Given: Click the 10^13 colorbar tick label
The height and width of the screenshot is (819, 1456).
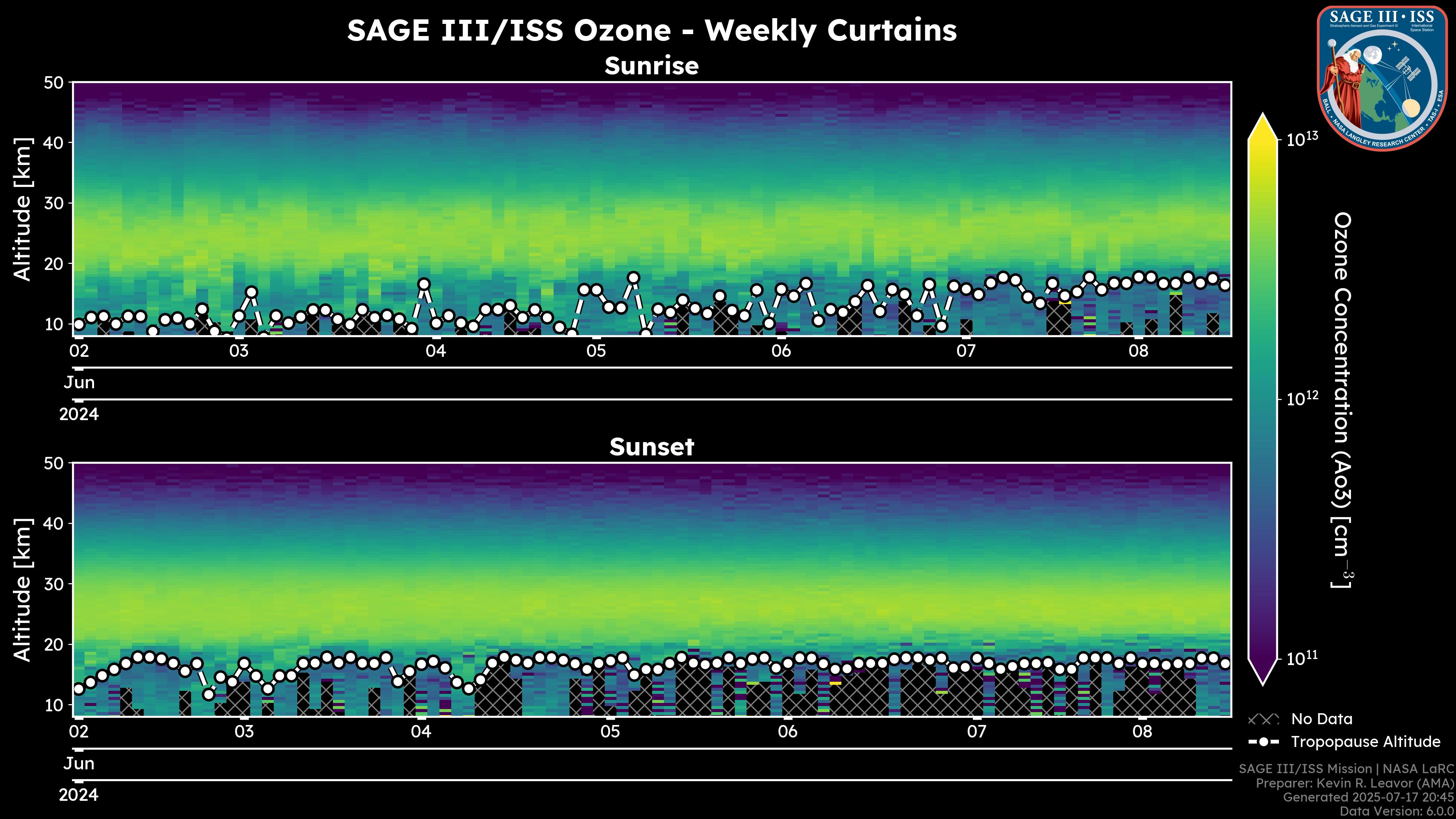Looking at the screenshot, I should (x=1302, y=139).
